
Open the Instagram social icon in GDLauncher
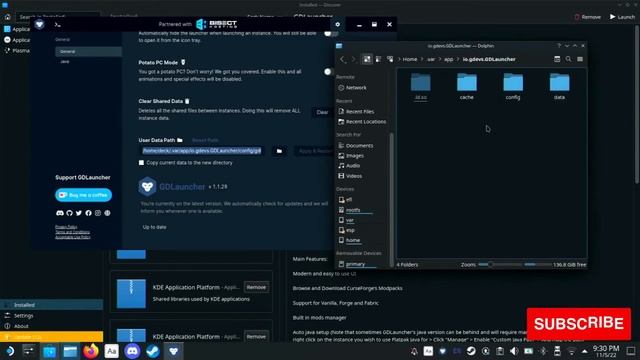pyautogui.click(x=98, y=213)
